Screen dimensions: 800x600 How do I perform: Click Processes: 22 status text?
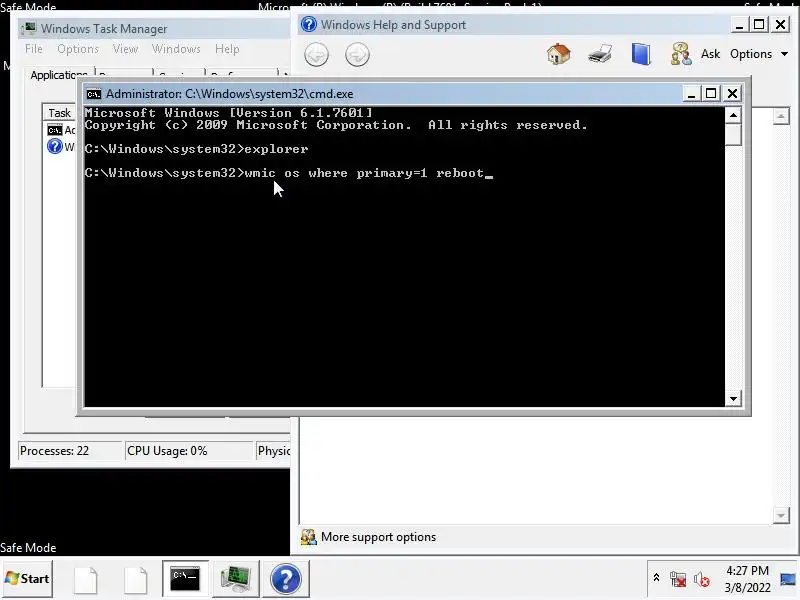point(54,451)
